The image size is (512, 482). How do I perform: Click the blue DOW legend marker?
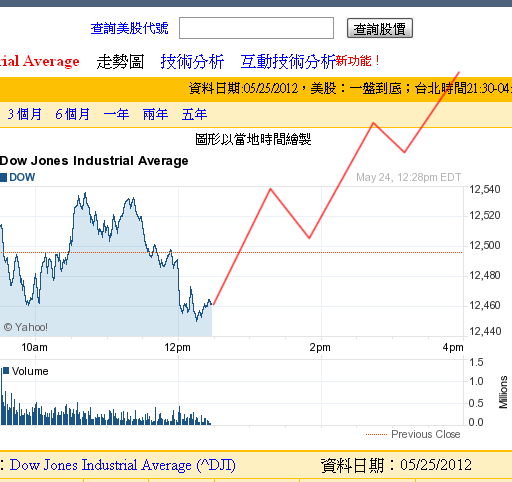3,177
